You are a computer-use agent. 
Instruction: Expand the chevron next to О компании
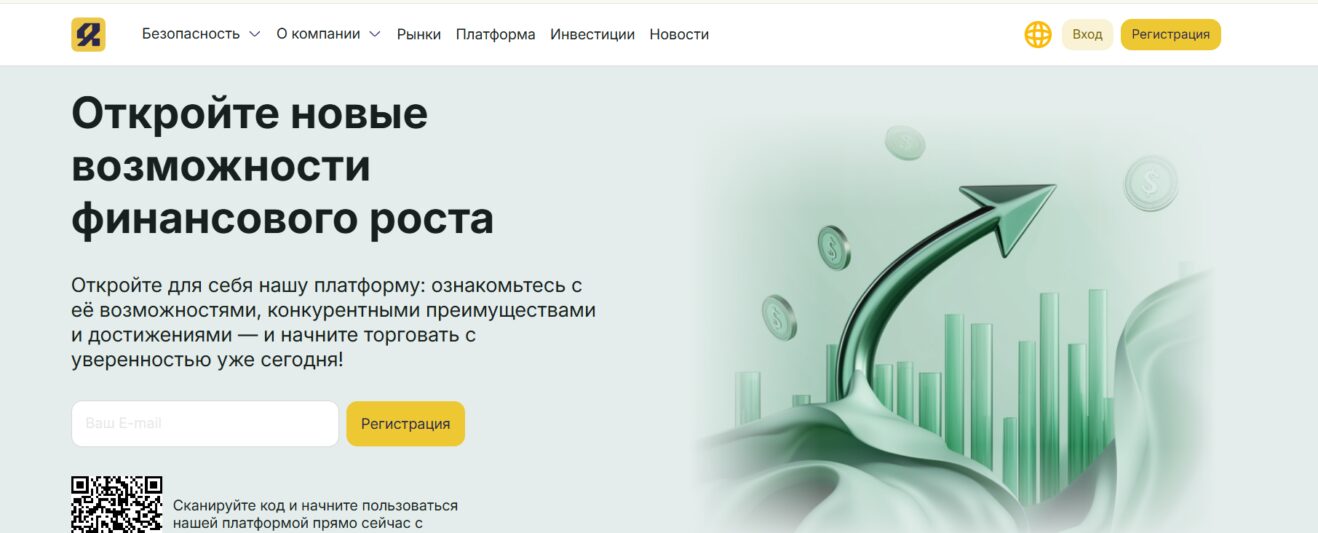point(375,34)
